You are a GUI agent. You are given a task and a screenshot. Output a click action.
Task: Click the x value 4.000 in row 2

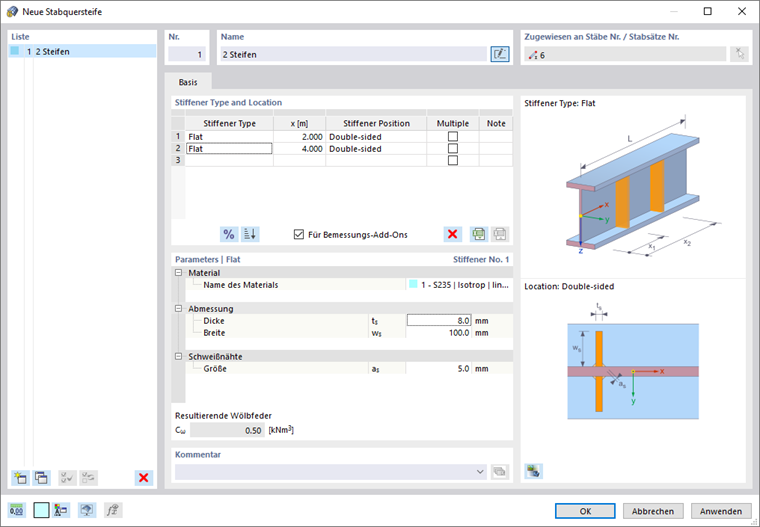300,148
